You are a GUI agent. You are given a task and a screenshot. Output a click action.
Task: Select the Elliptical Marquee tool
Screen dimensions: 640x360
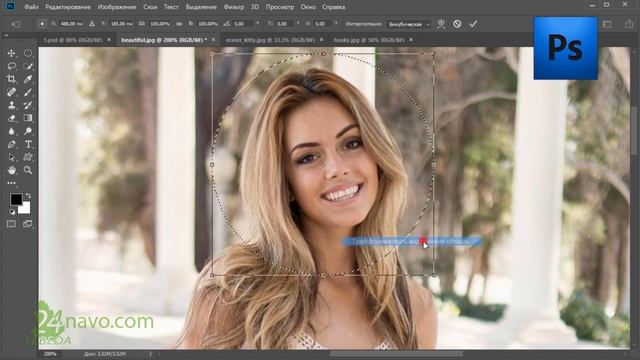click(28, 53)
